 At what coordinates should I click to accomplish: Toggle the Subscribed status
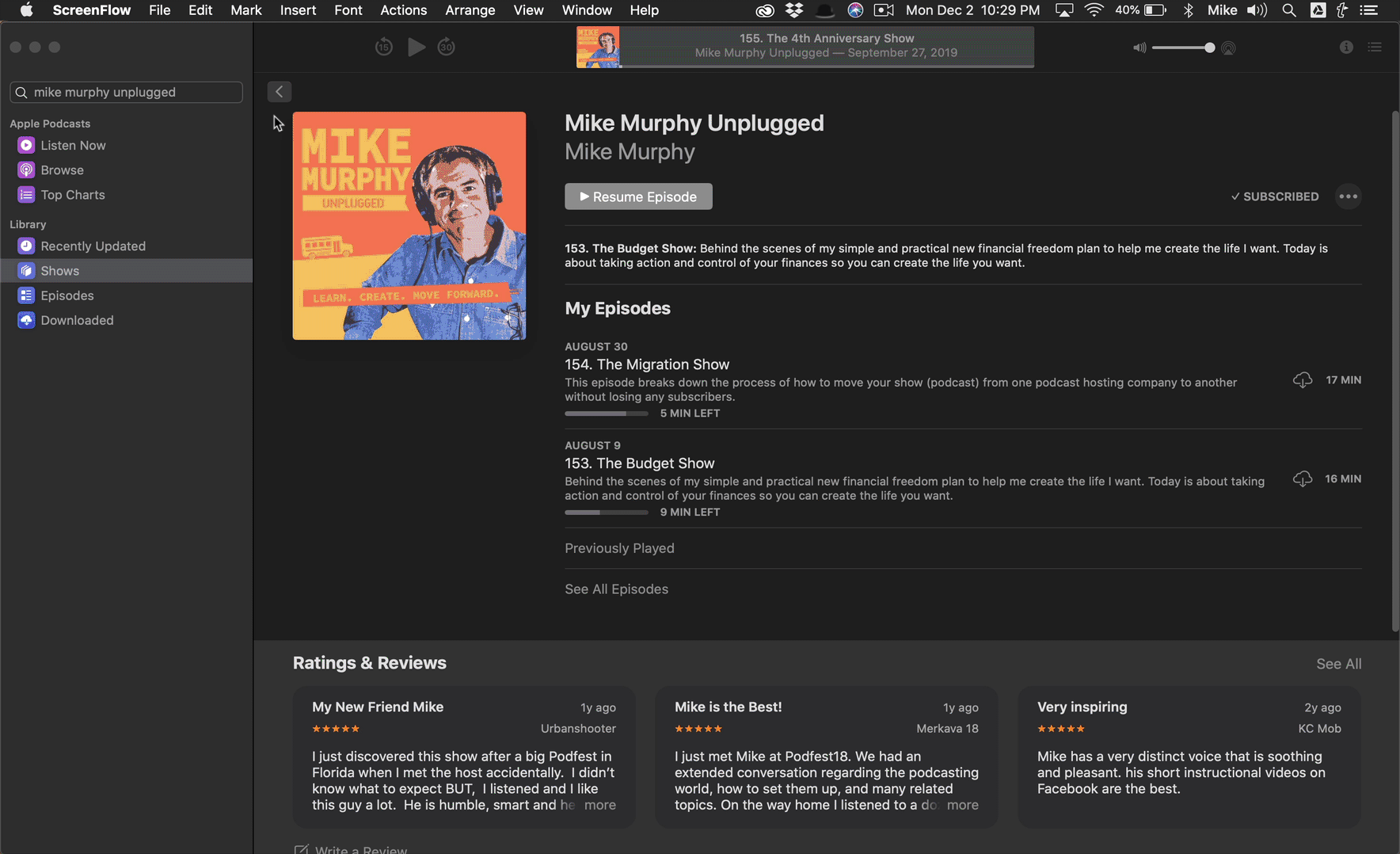[x=1275, y=196]
